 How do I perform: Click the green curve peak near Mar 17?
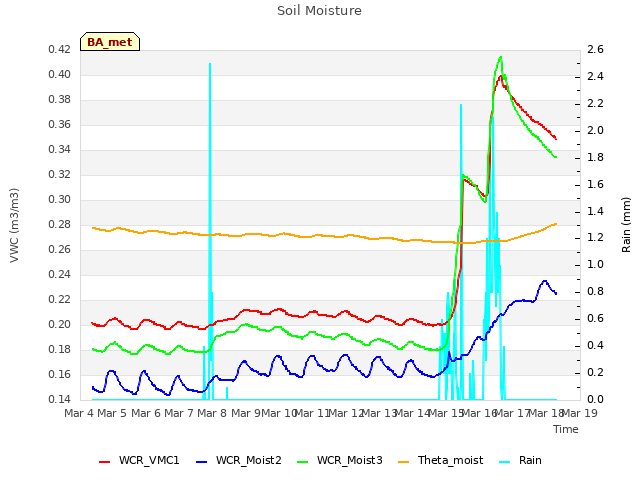(x=501, y=57)
